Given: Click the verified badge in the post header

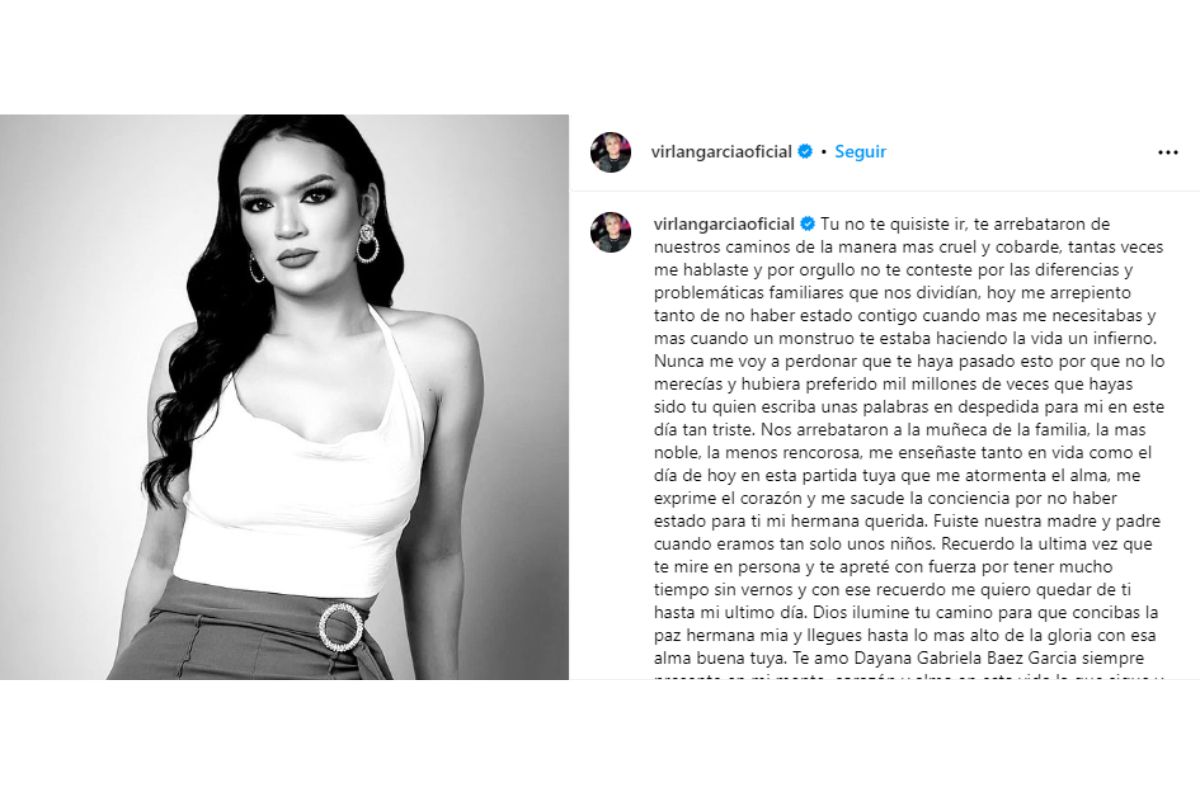Looking at the screenshot, I should pos(804,152).
